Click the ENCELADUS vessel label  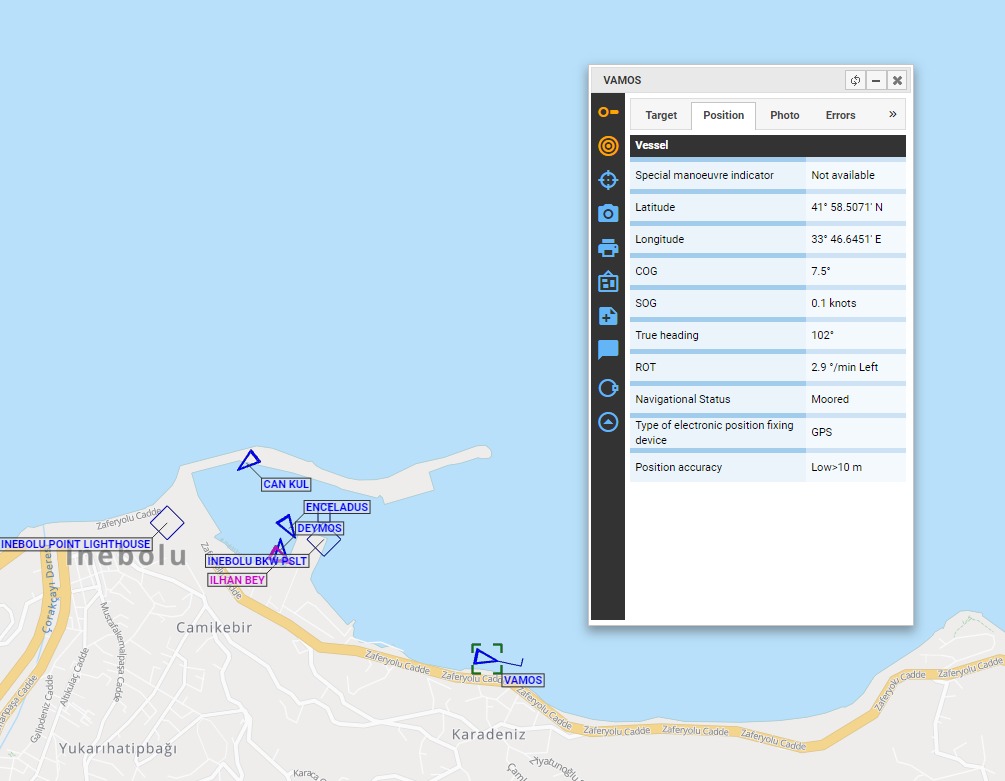(337, 507)
